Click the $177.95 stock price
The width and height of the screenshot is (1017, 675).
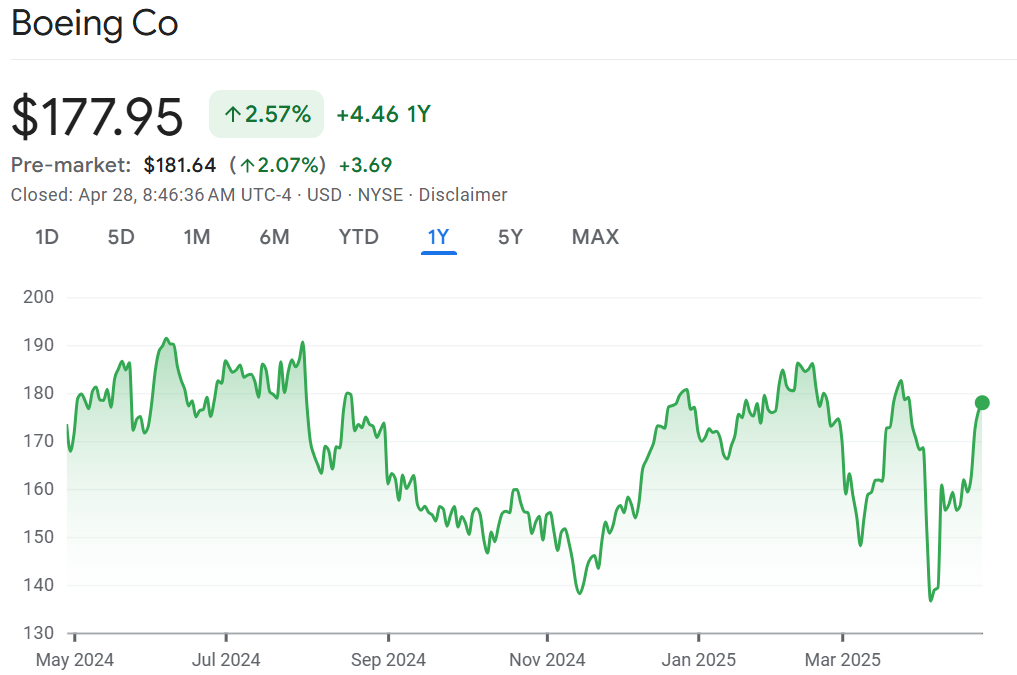point(97,116)
